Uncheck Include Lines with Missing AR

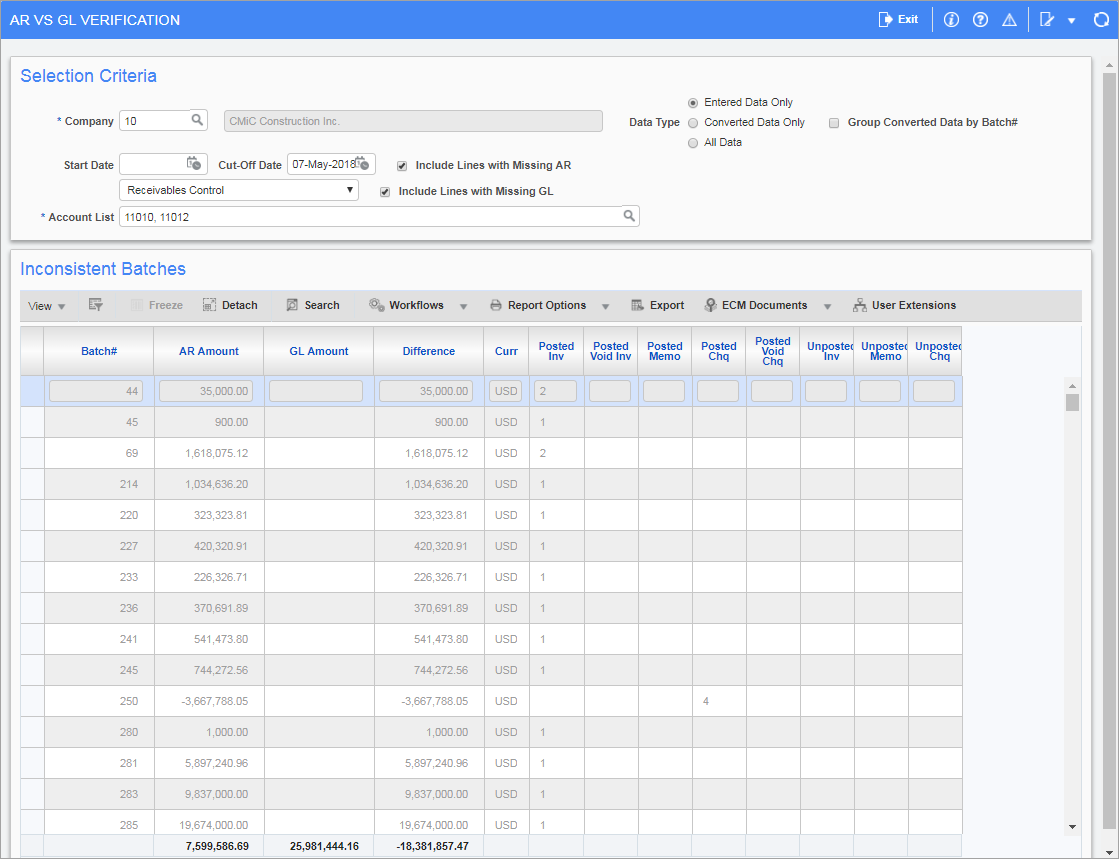coord(402,166)
